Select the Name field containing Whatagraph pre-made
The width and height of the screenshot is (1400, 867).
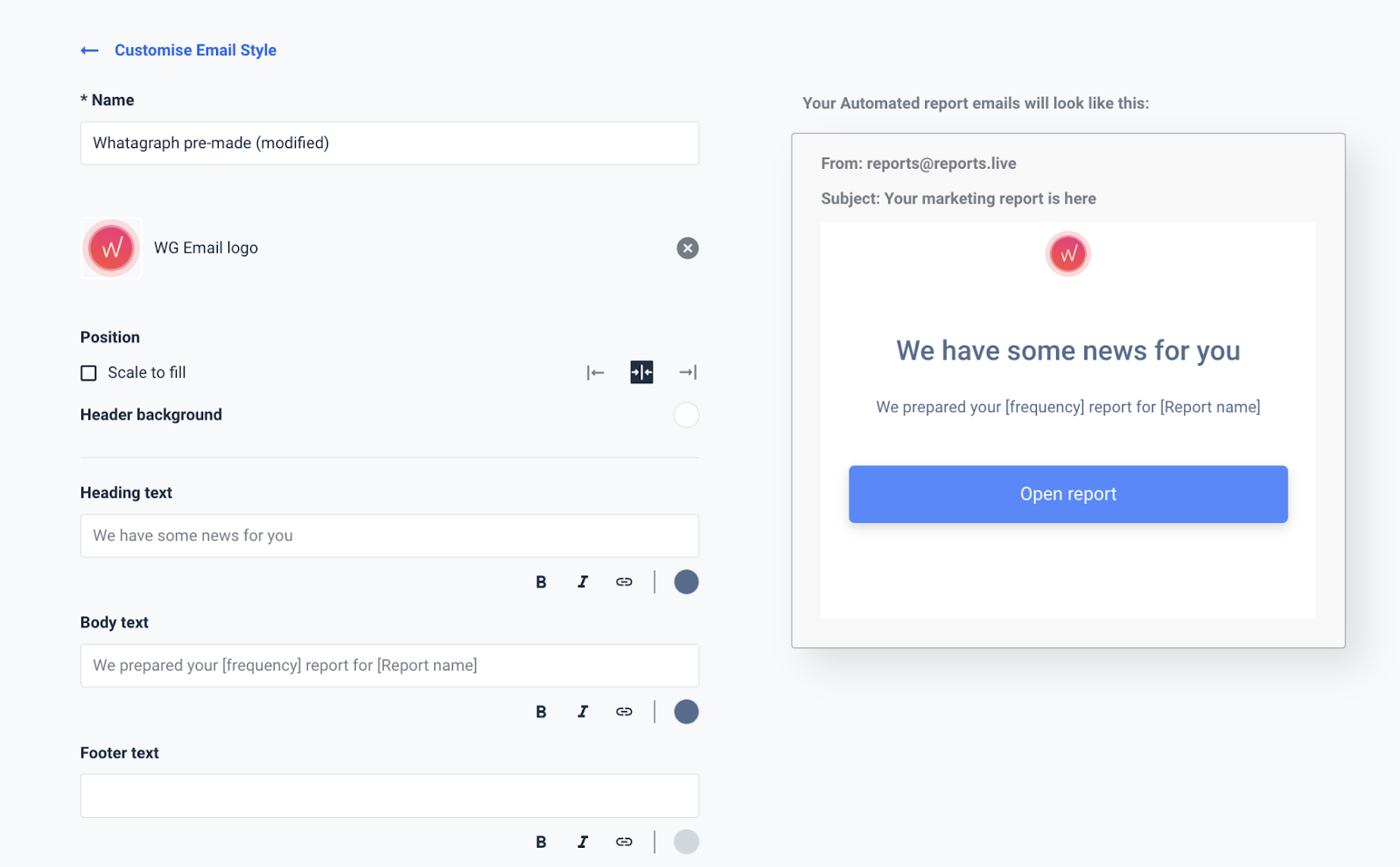click(389, 143)
